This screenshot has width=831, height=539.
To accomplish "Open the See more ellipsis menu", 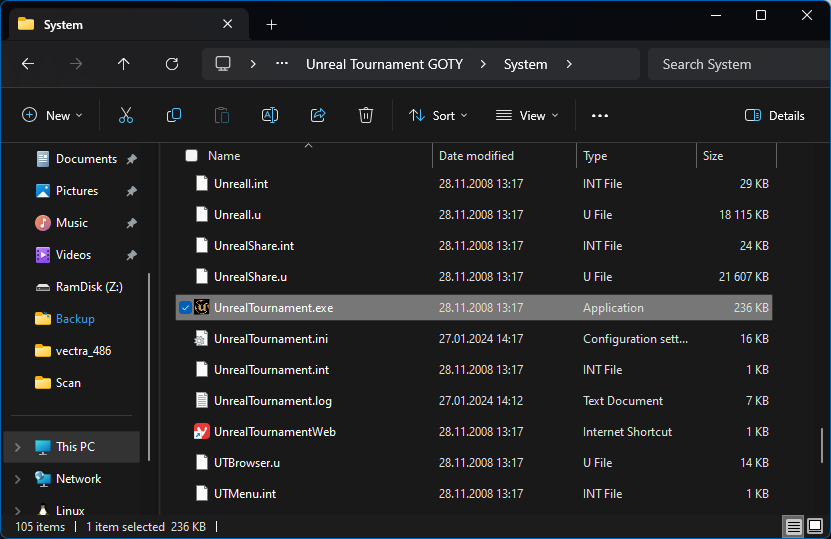I will pyautogui.click(x=600, y=116).
